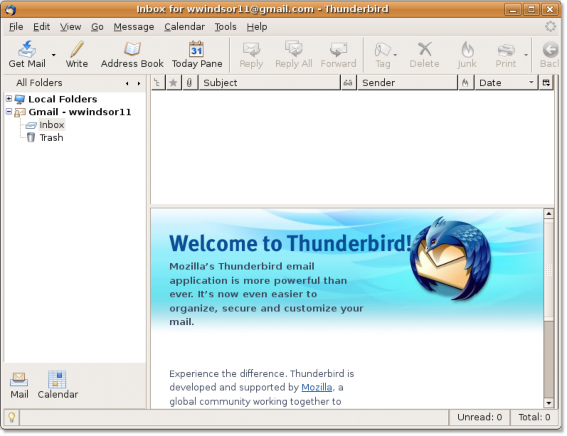Click the Tag toolbar button
Image resolution: width=567 pixels, height=436 pixels.
click(x=383, y=54)
